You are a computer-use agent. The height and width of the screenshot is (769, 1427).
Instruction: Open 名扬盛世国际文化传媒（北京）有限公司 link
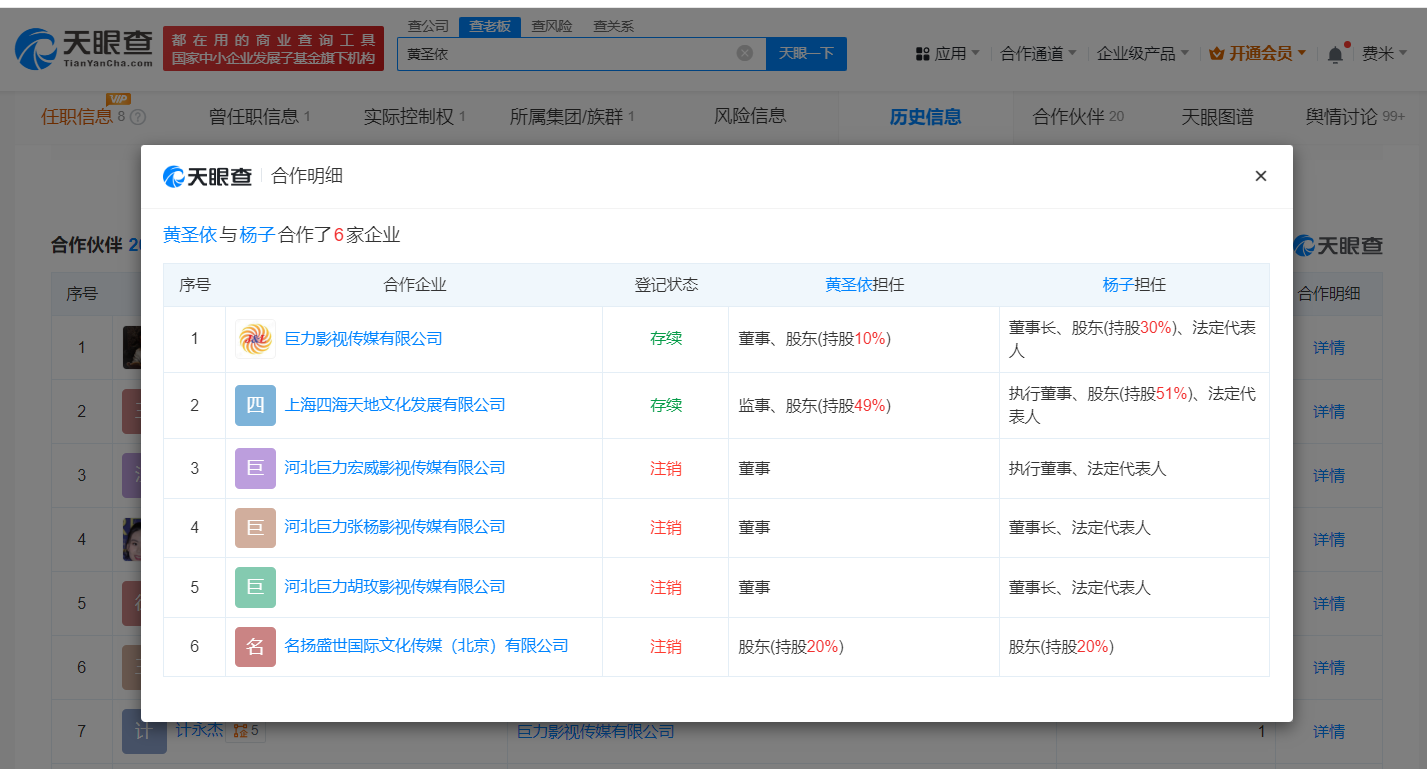[427, 646]
